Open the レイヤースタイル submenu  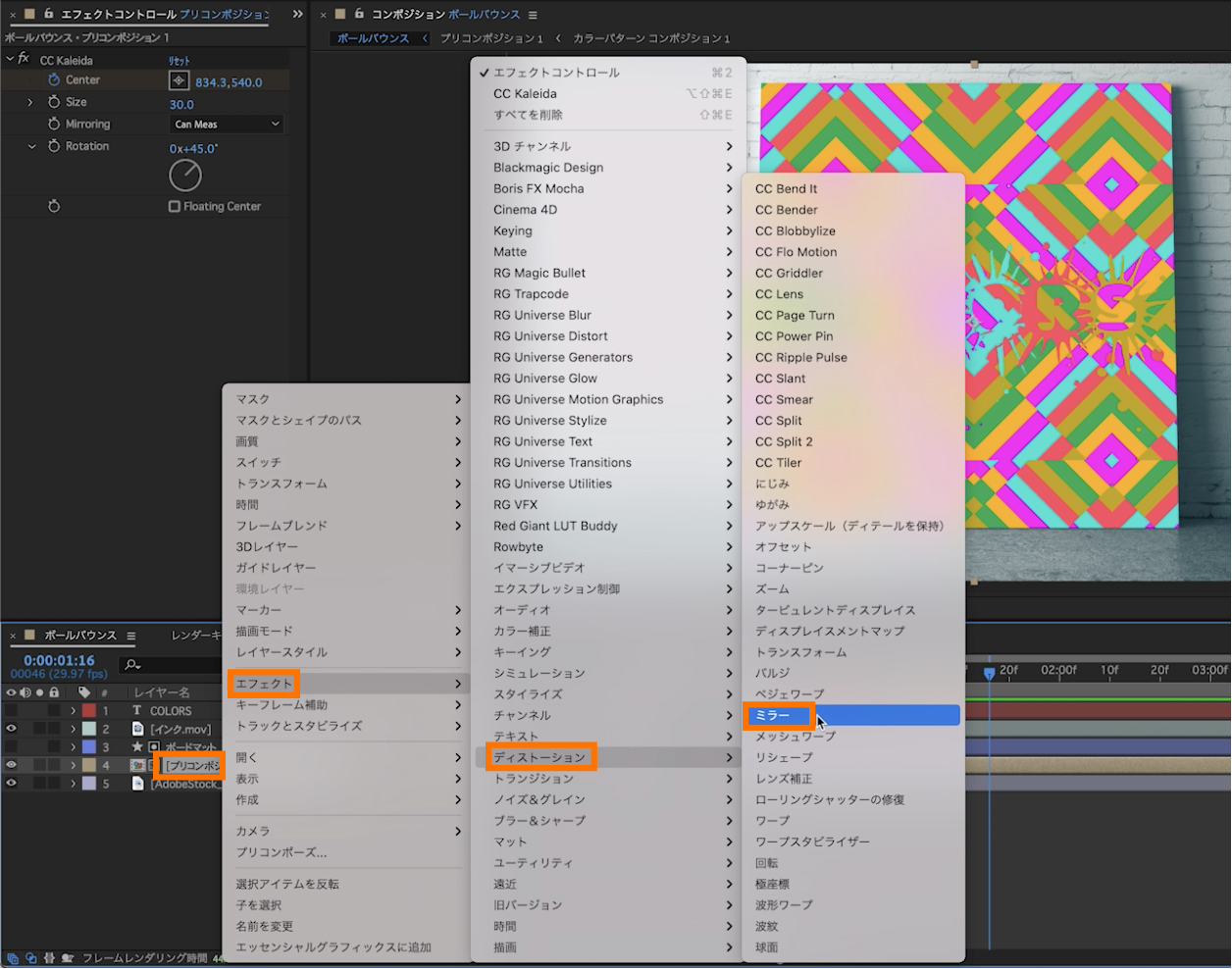(344, 652)
